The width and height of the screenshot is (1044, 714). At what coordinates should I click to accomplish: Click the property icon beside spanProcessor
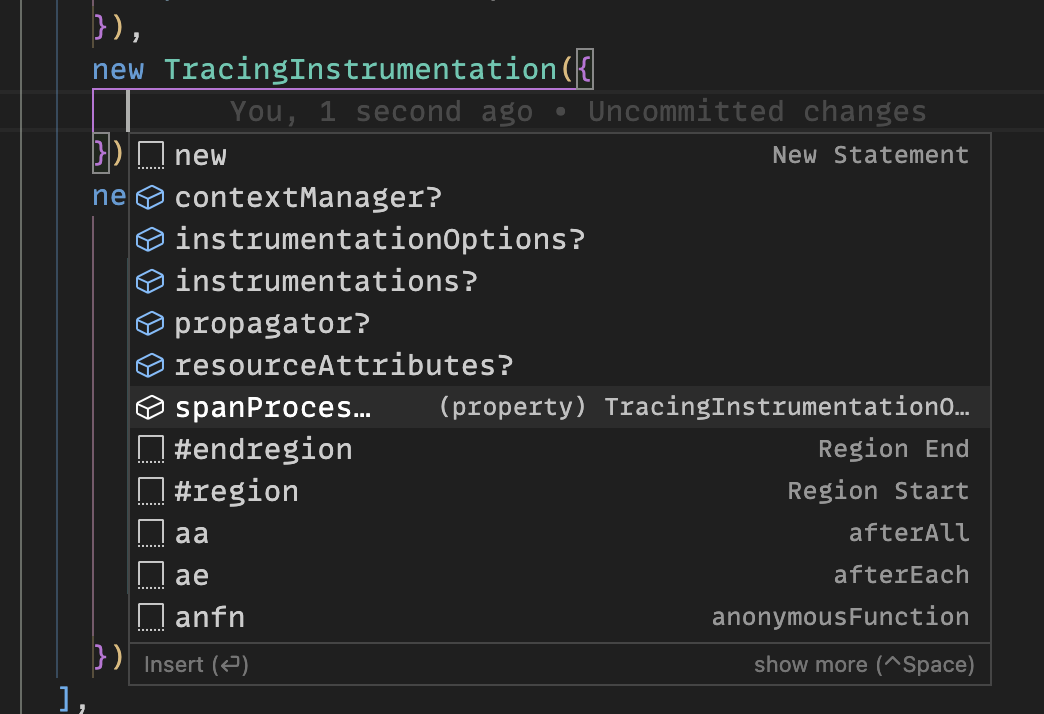[149, 407]
